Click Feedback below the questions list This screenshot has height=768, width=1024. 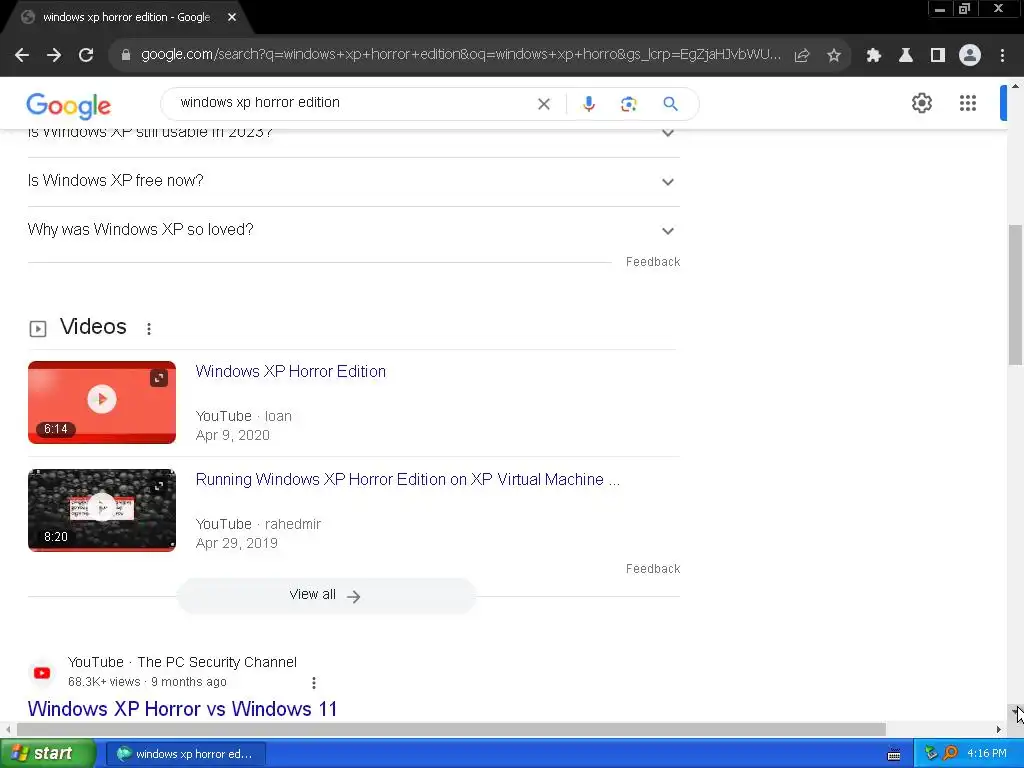(x=652, y=262)
